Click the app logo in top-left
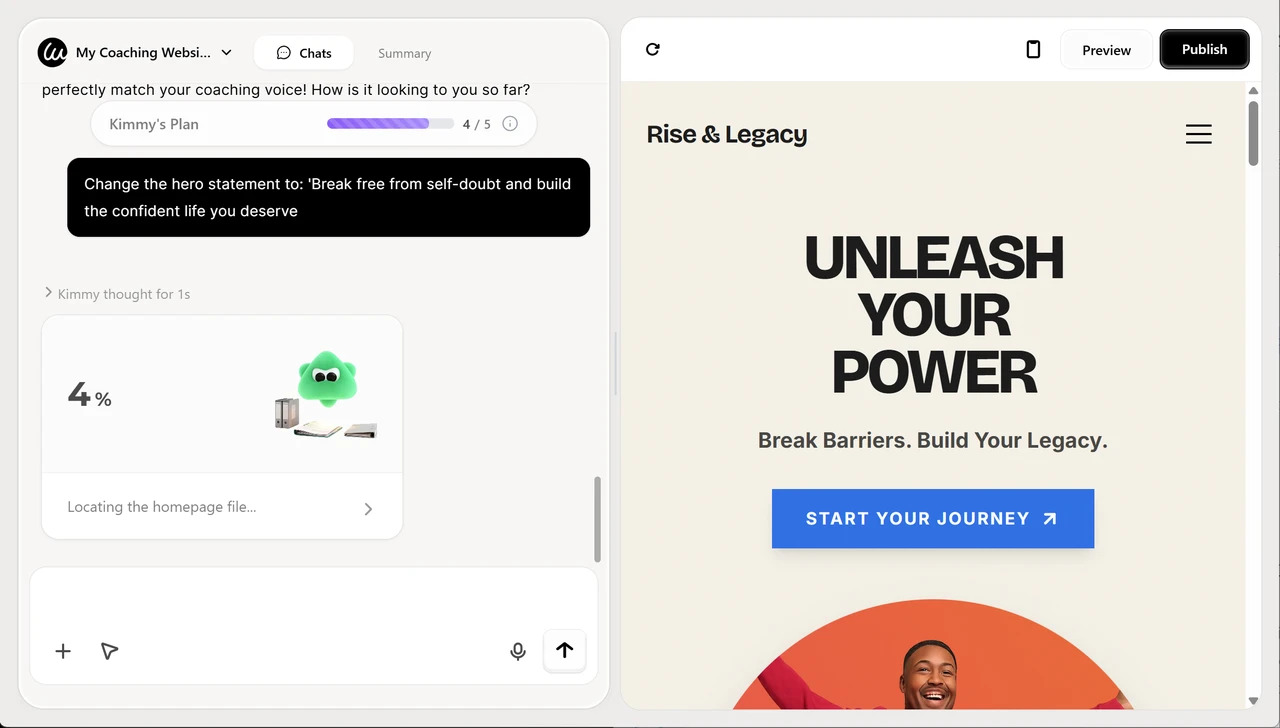The image size is (1280, 728). point(52,52)
